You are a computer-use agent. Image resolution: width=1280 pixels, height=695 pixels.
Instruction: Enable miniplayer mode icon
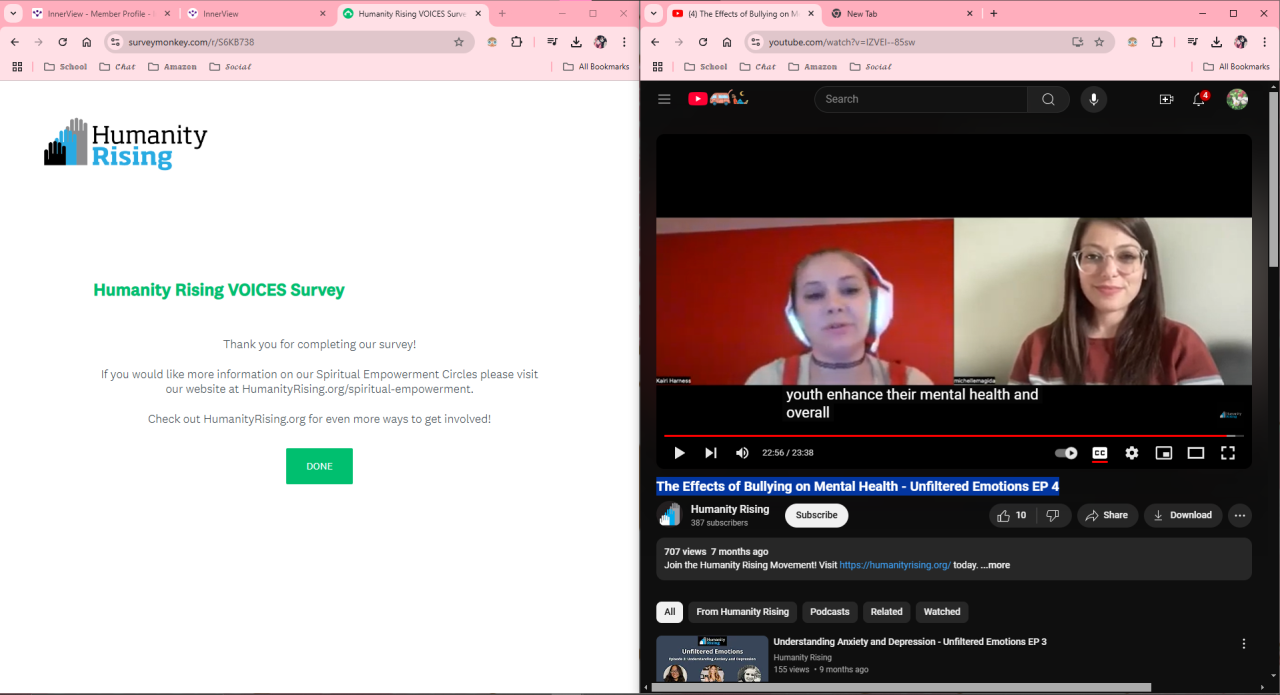pyautogui.click(x=1163, y=453)
